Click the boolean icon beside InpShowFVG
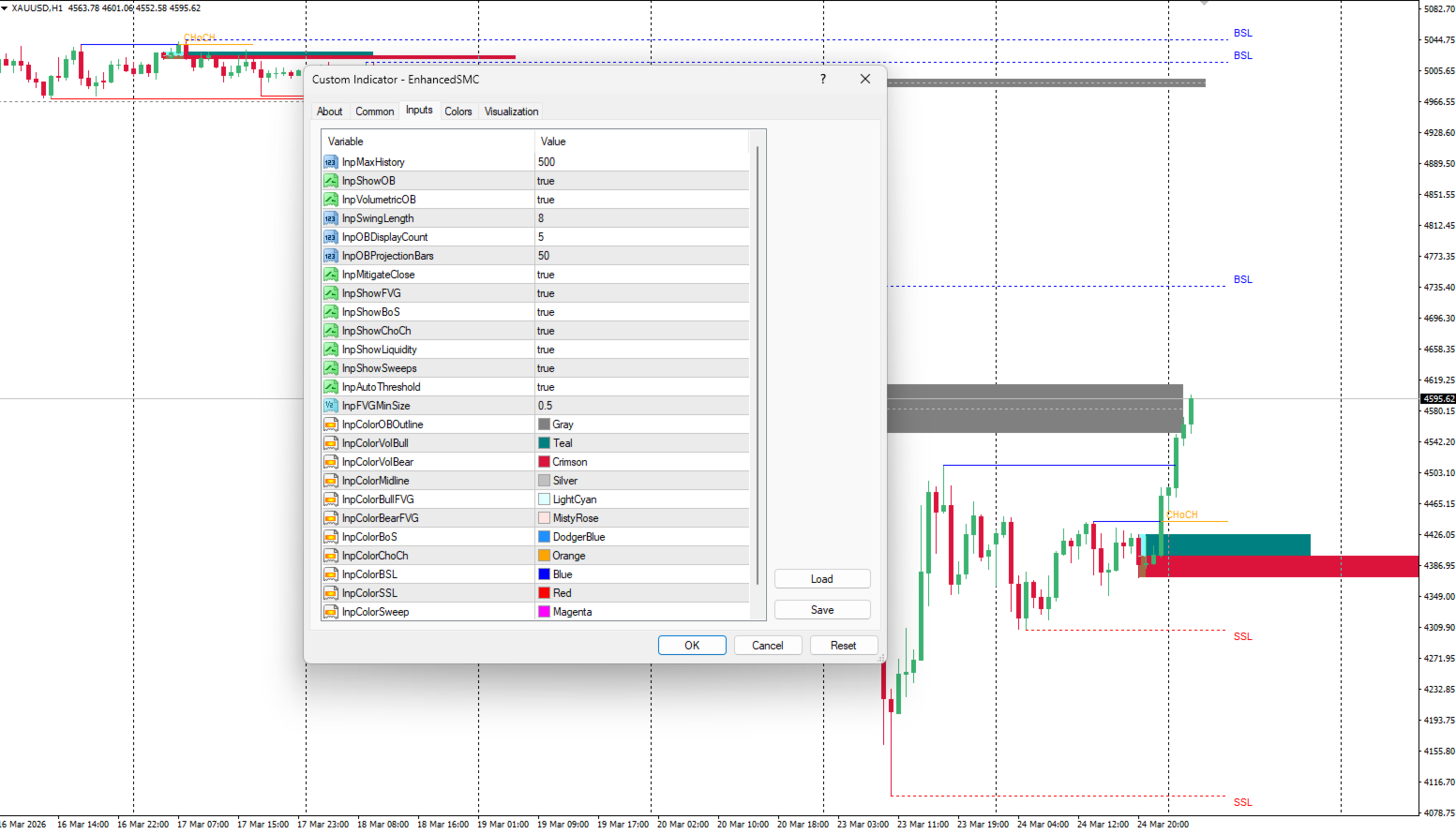The height and width of the screenshot is (834, 1456). click(x=331, y=293)
